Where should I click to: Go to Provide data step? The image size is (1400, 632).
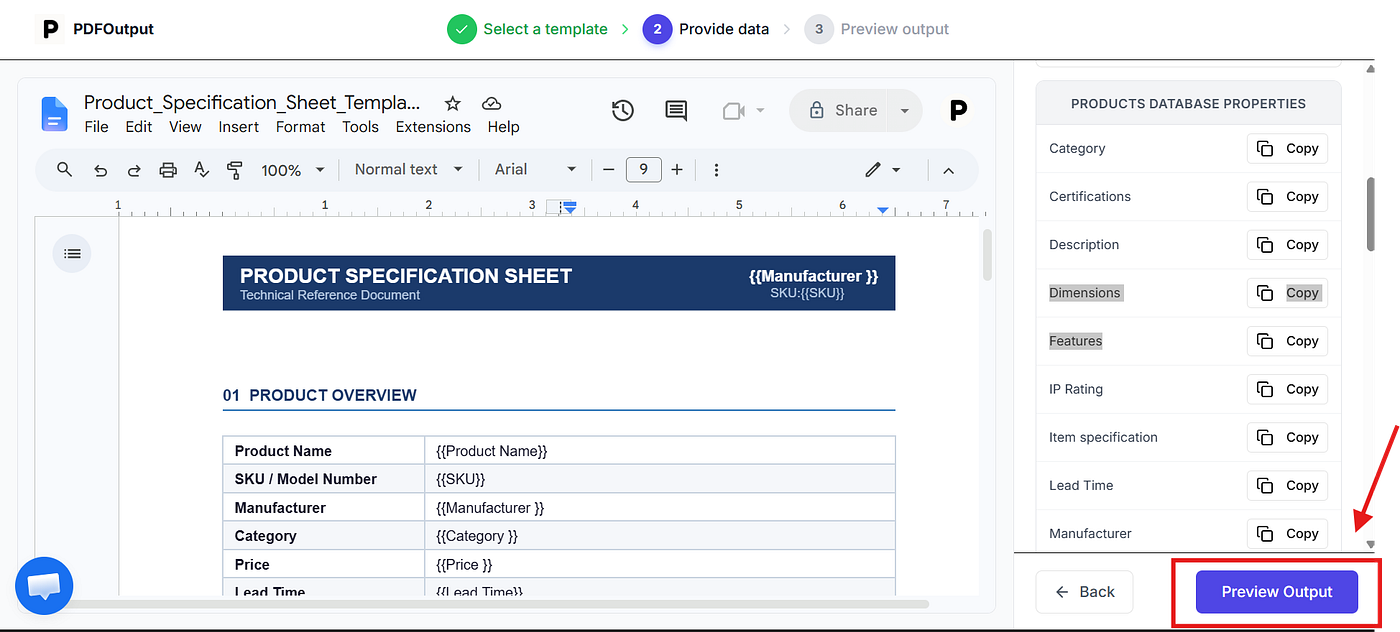[707, 29]
